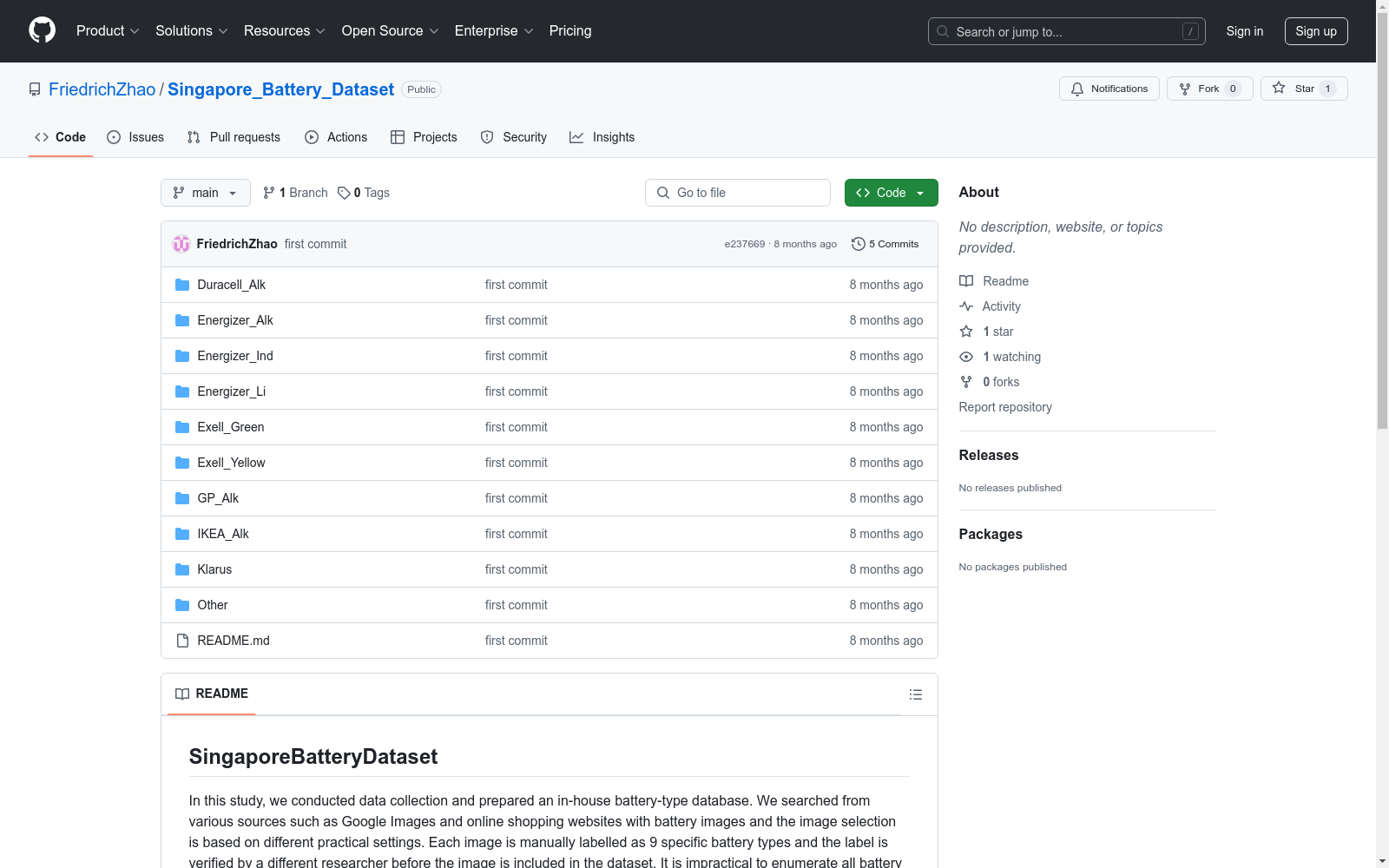Click the Search or jump to field

[1067, 31]
